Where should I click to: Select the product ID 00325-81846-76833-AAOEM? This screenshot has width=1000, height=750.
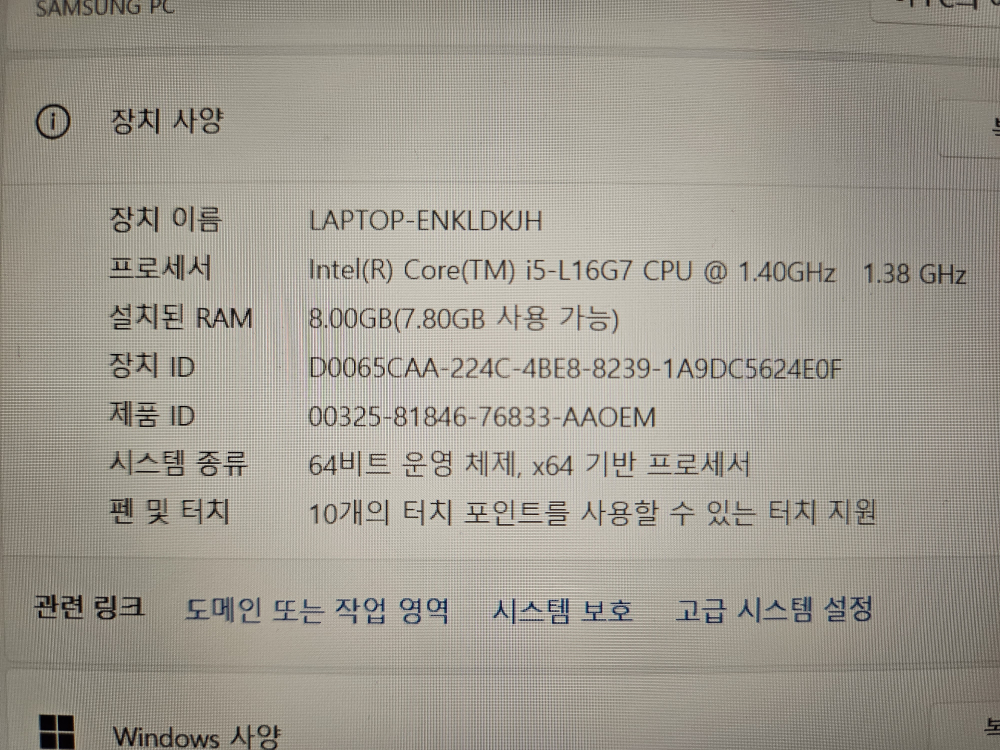[x=482, y=417]
